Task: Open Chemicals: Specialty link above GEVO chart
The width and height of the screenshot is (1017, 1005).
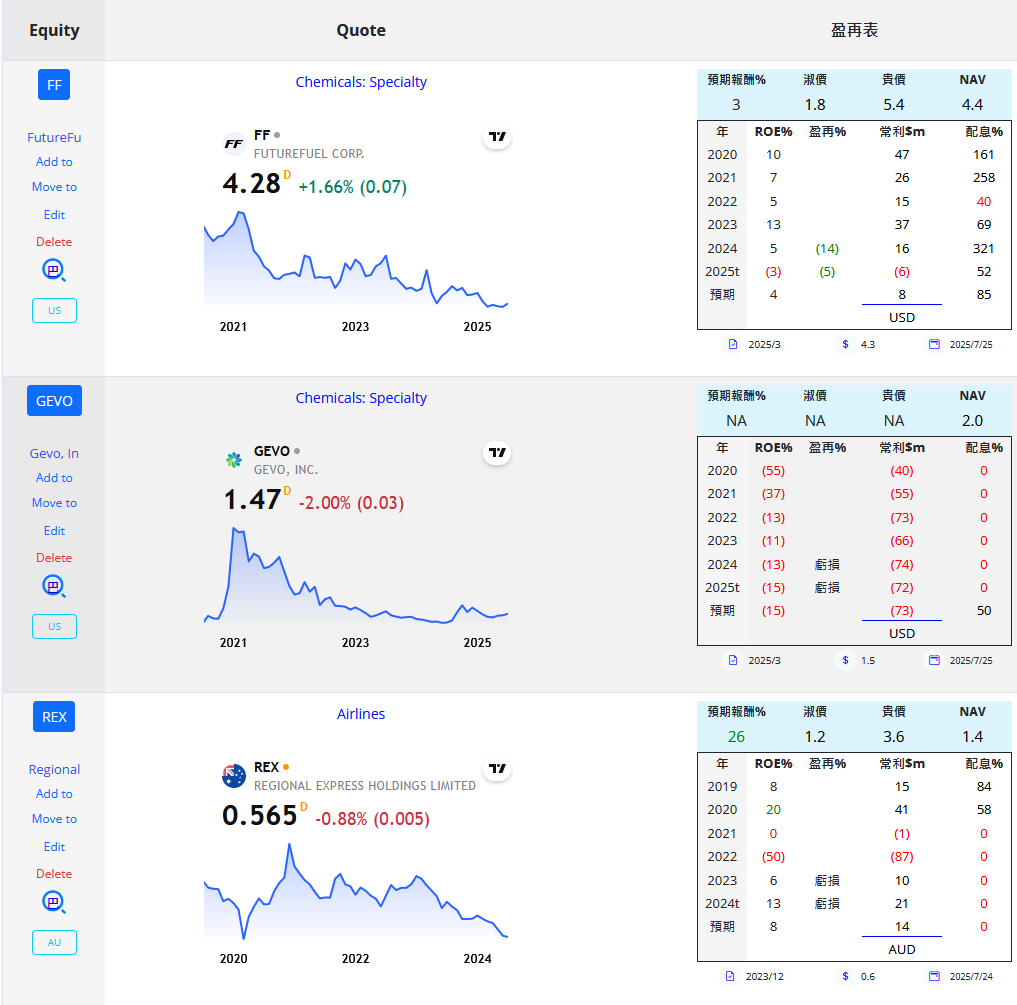Action: [361, 398]
